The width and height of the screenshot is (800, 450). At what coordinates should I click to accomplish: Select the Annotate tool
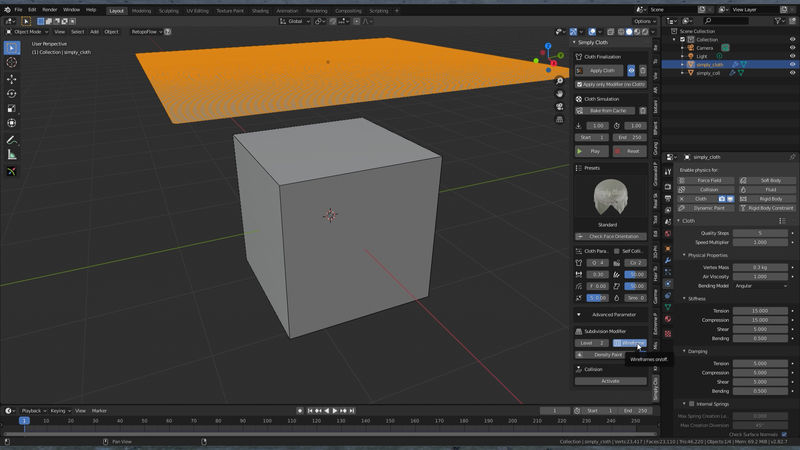[12, 140]
